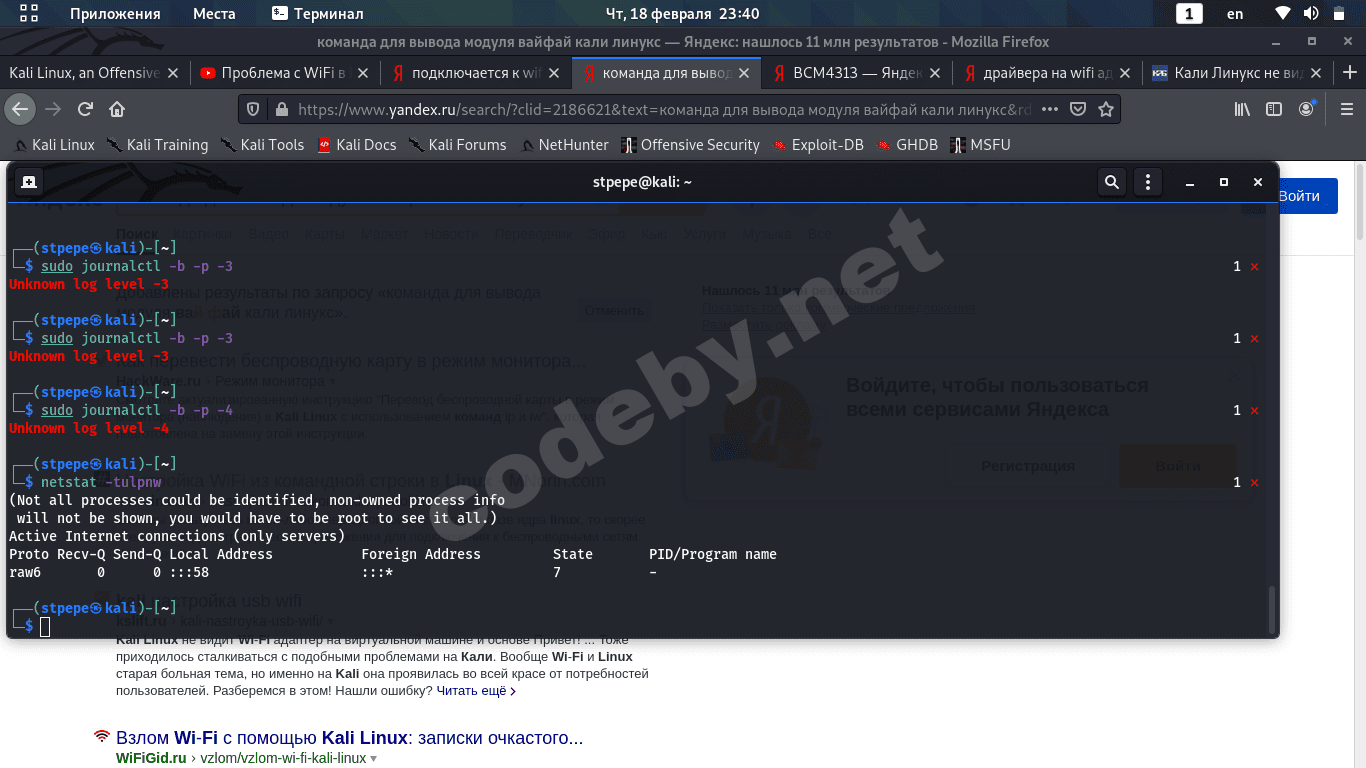Open the WiFiGid.ru site link
Screen dimensions: 1366x768
click(x=151, y=758)
